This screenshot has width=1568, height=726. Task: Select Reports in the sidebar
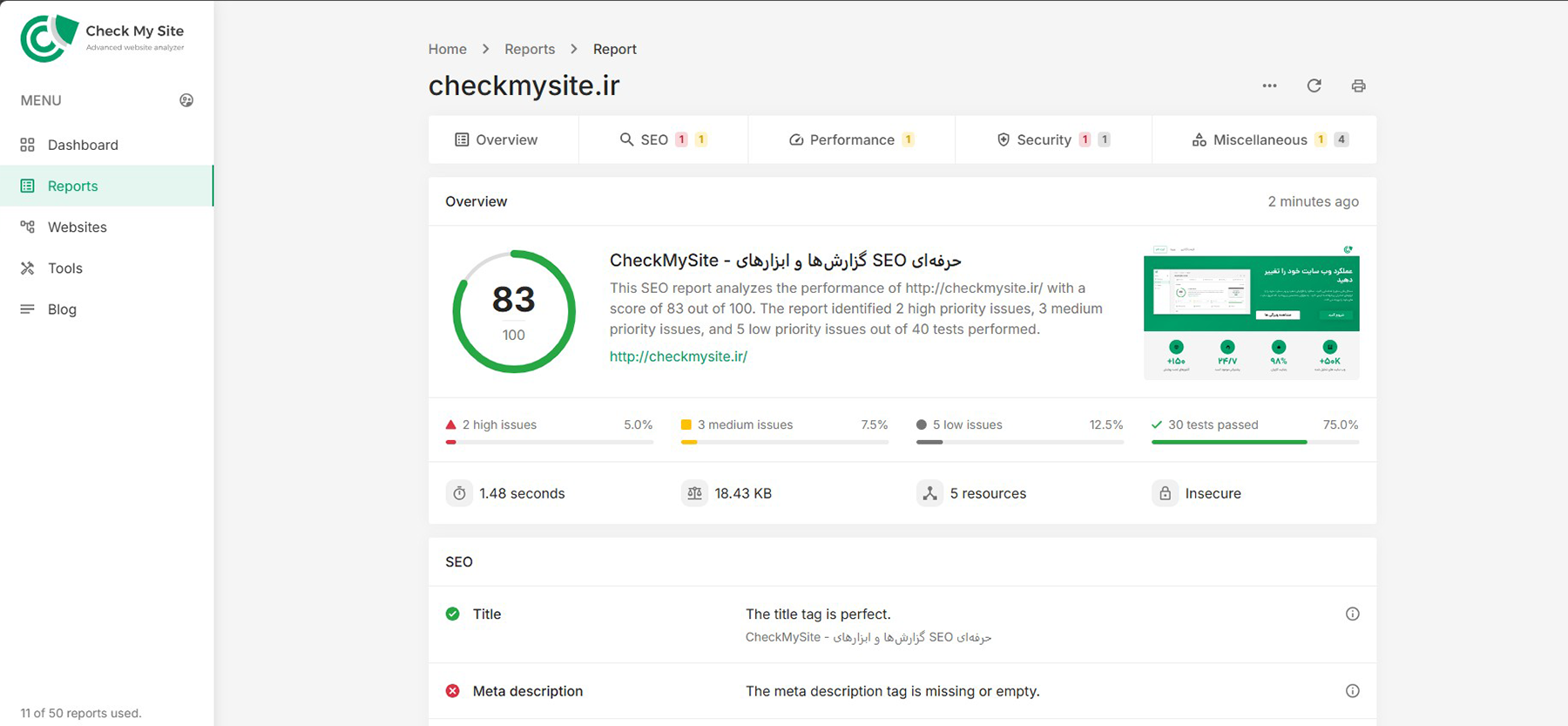106,186
